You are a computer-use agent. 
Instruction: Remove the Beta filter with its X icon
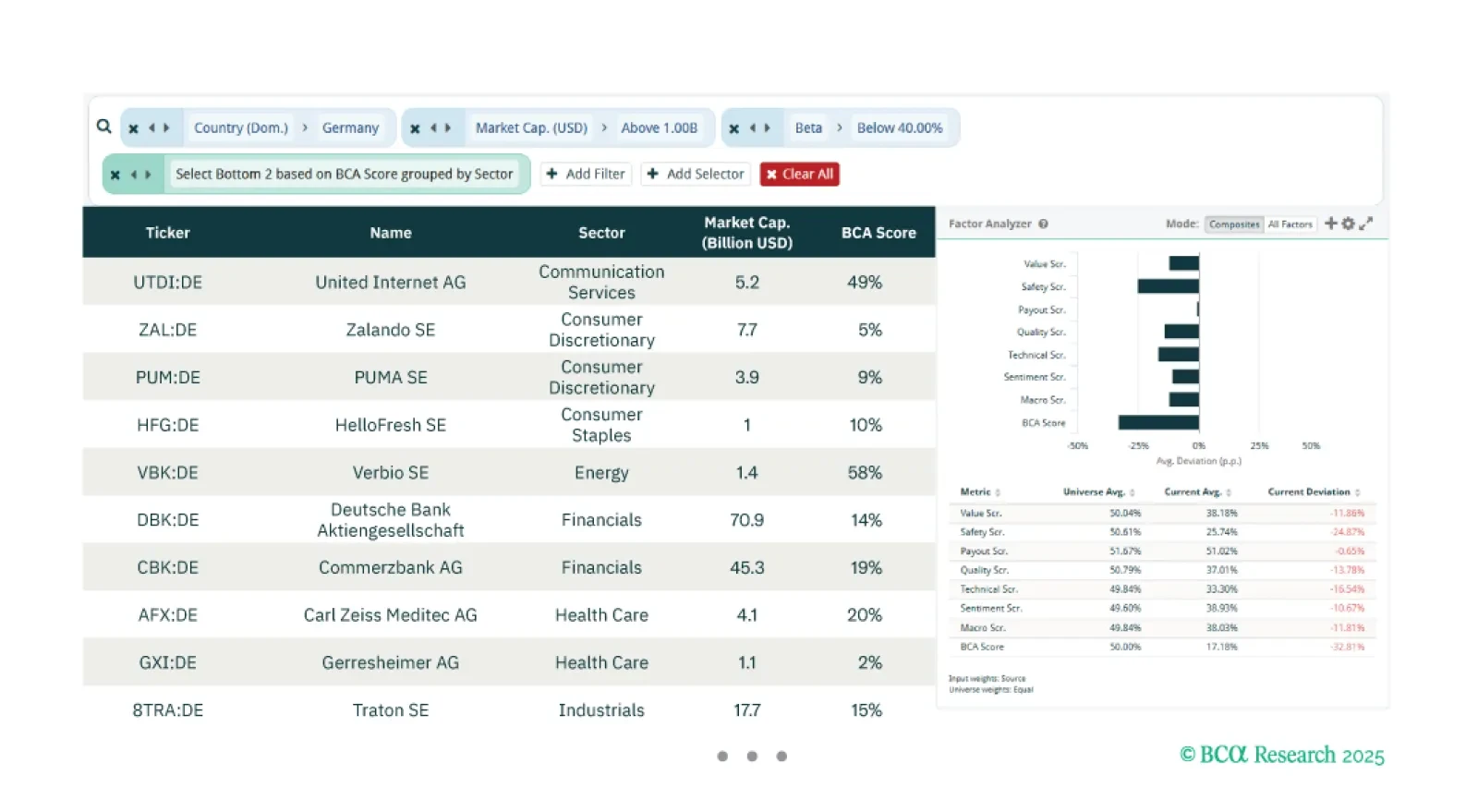[733, 128]
